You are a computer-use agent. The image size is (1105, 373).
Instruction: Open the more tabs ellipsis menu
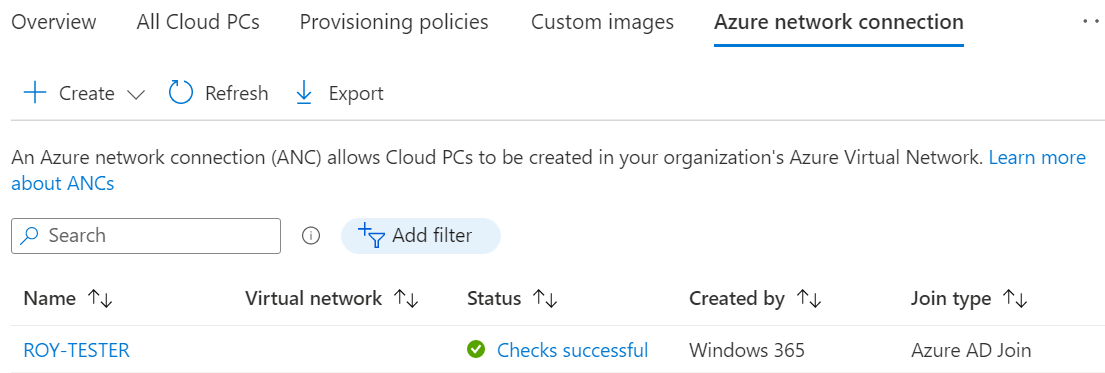point(1092,22)
